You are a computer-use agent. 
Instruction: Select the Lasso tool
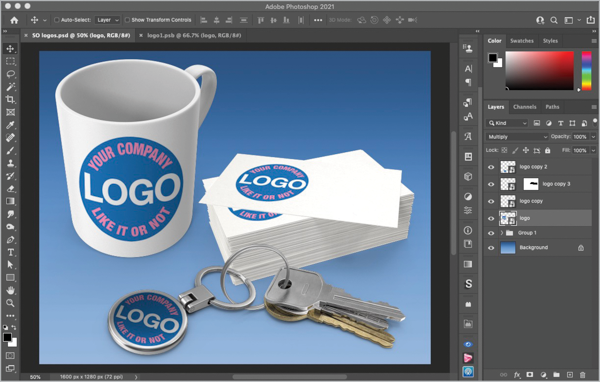(10, 74)
